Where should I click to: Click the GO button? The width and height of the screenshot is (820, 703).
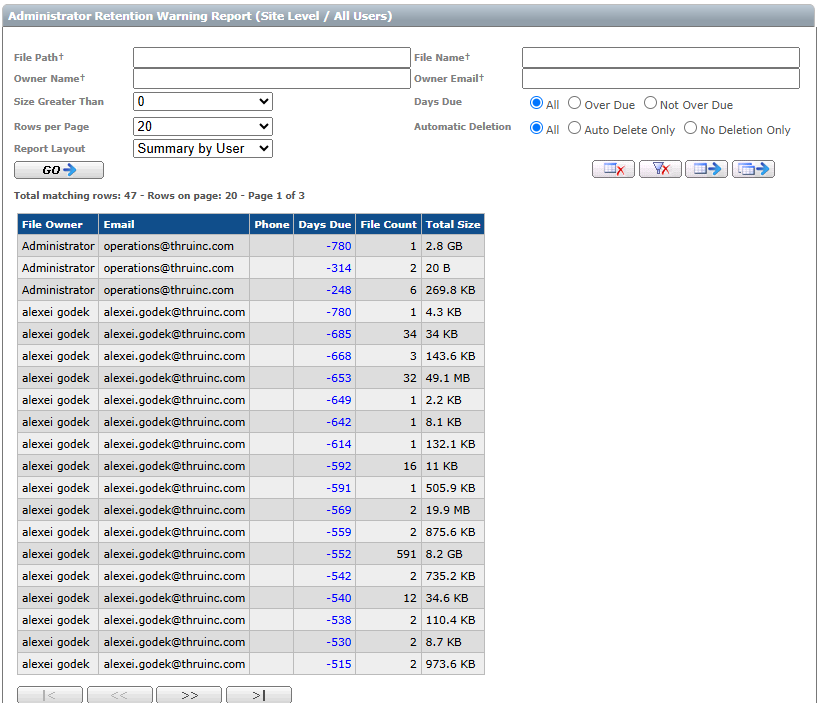click(x=59, y=170)
